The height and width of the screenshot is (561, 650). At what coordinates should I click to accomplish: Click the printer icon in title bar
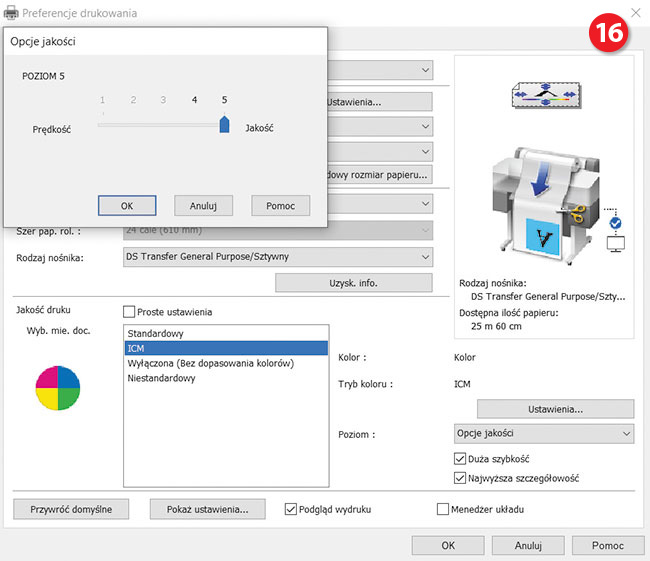pyautogui.click(x=11, y=13)
